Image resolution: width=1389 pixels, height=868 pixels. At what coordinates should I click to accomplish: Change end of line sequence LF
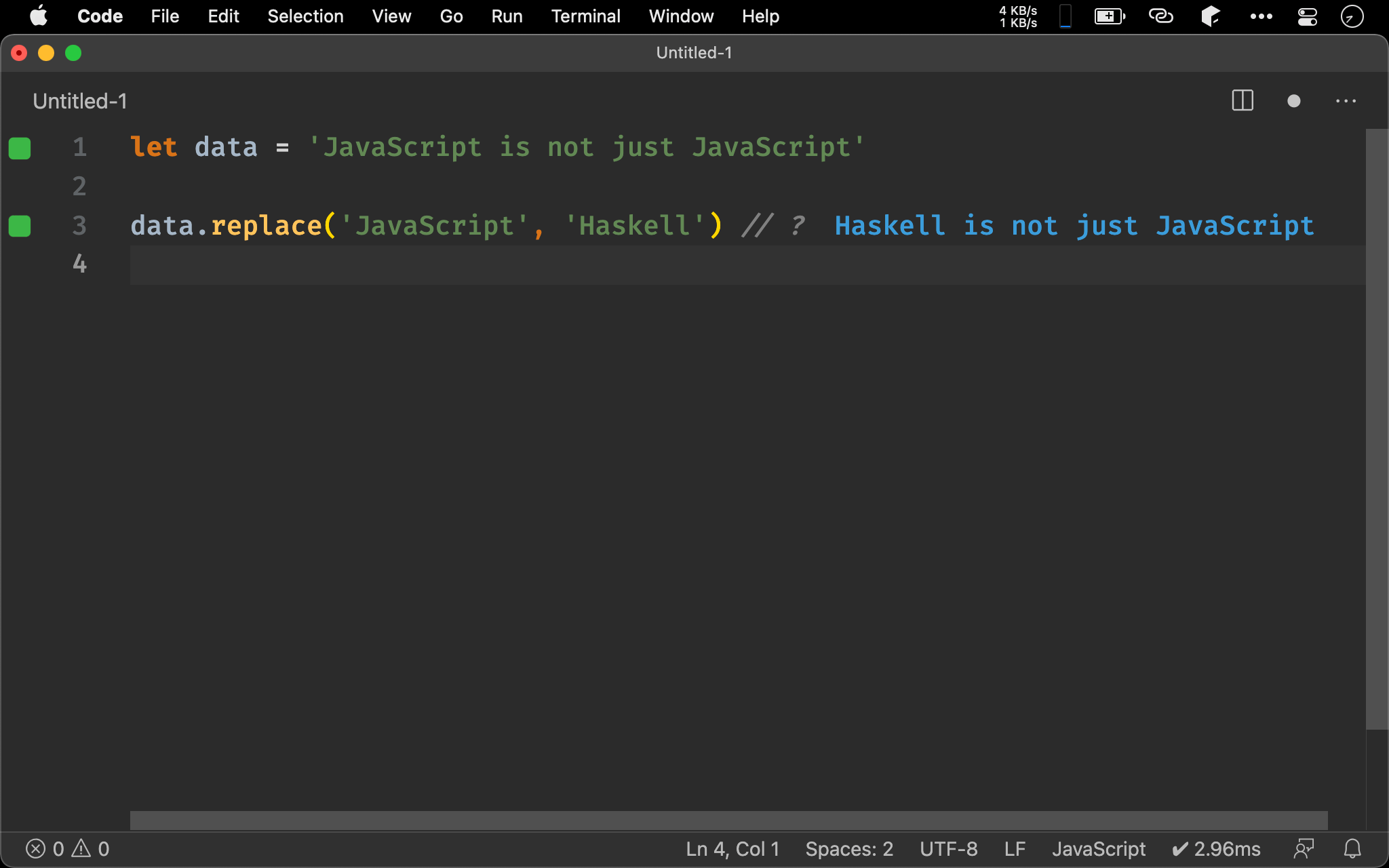(1015, 849)
